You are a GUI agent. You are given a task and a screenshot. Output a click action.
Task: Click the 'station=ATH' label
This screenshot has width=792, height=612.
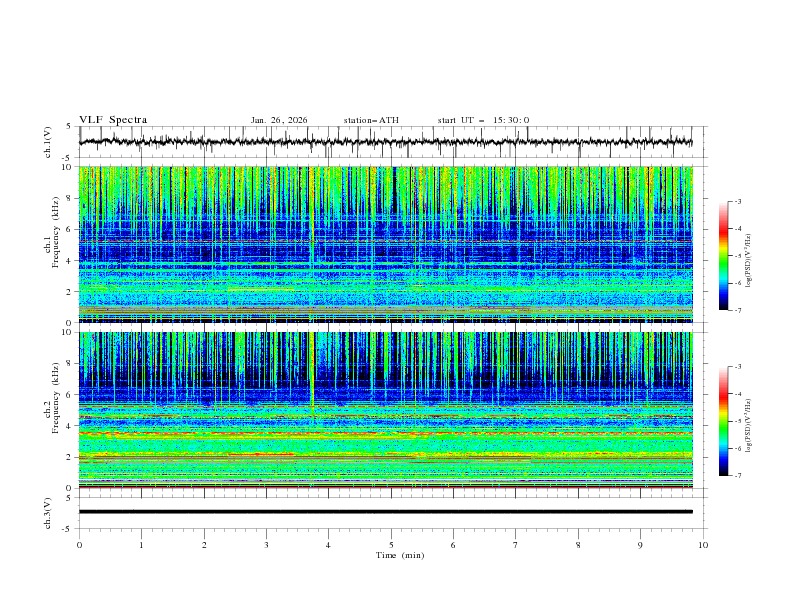point(371,120)
